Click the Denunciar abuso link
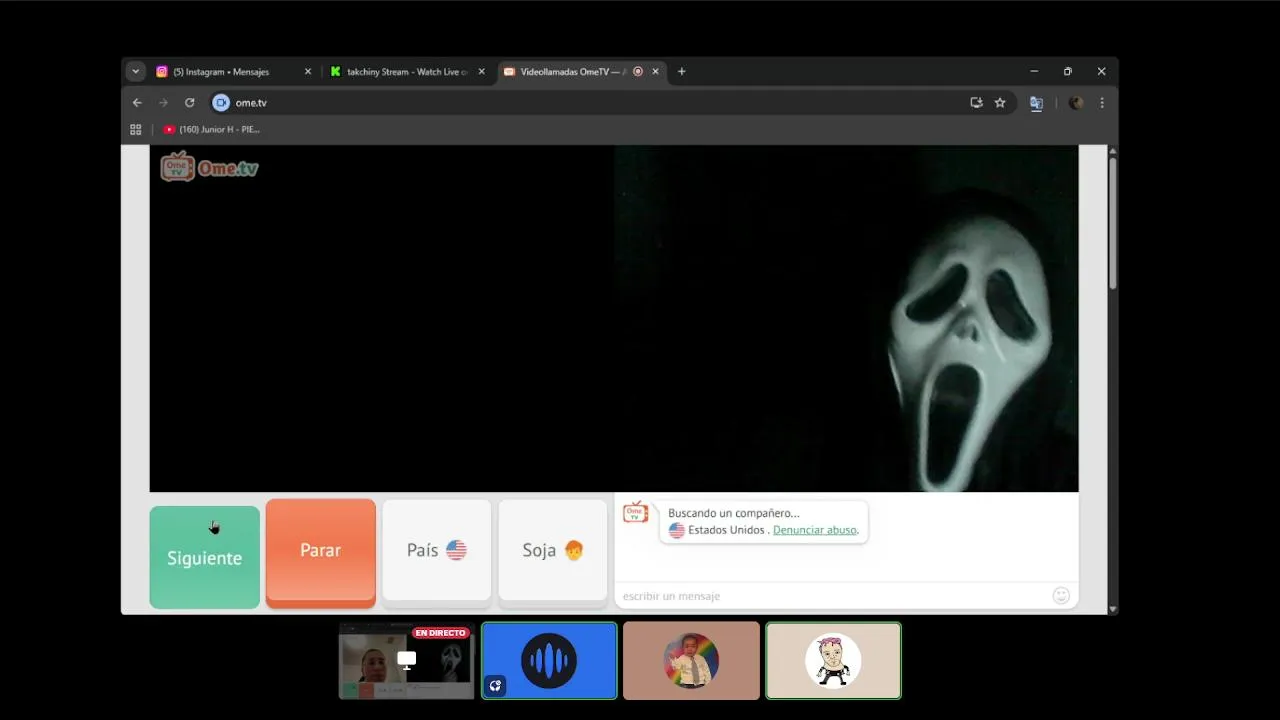 815,530
